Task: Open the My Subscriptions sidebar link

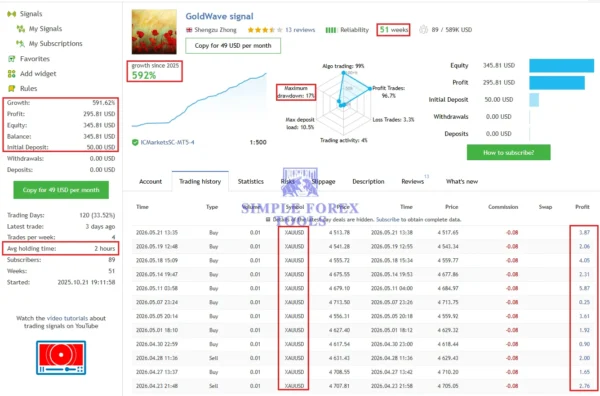Action: coord(55,44)
